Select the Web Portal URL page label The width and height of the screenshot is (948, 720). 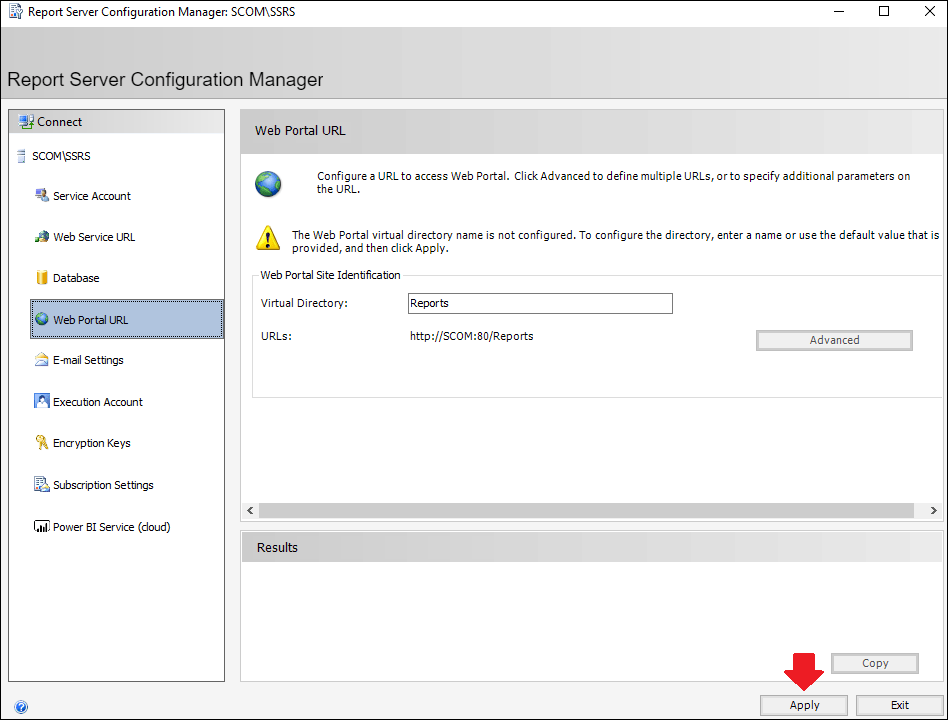coord(91,320)
